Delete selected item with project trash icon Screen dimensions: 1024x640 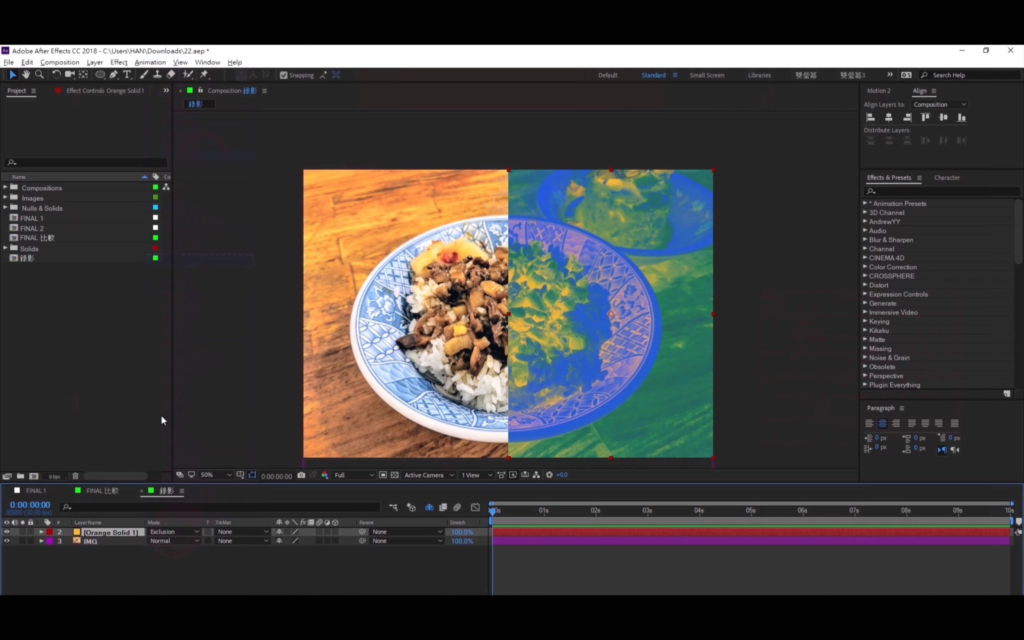coord(74,476)
